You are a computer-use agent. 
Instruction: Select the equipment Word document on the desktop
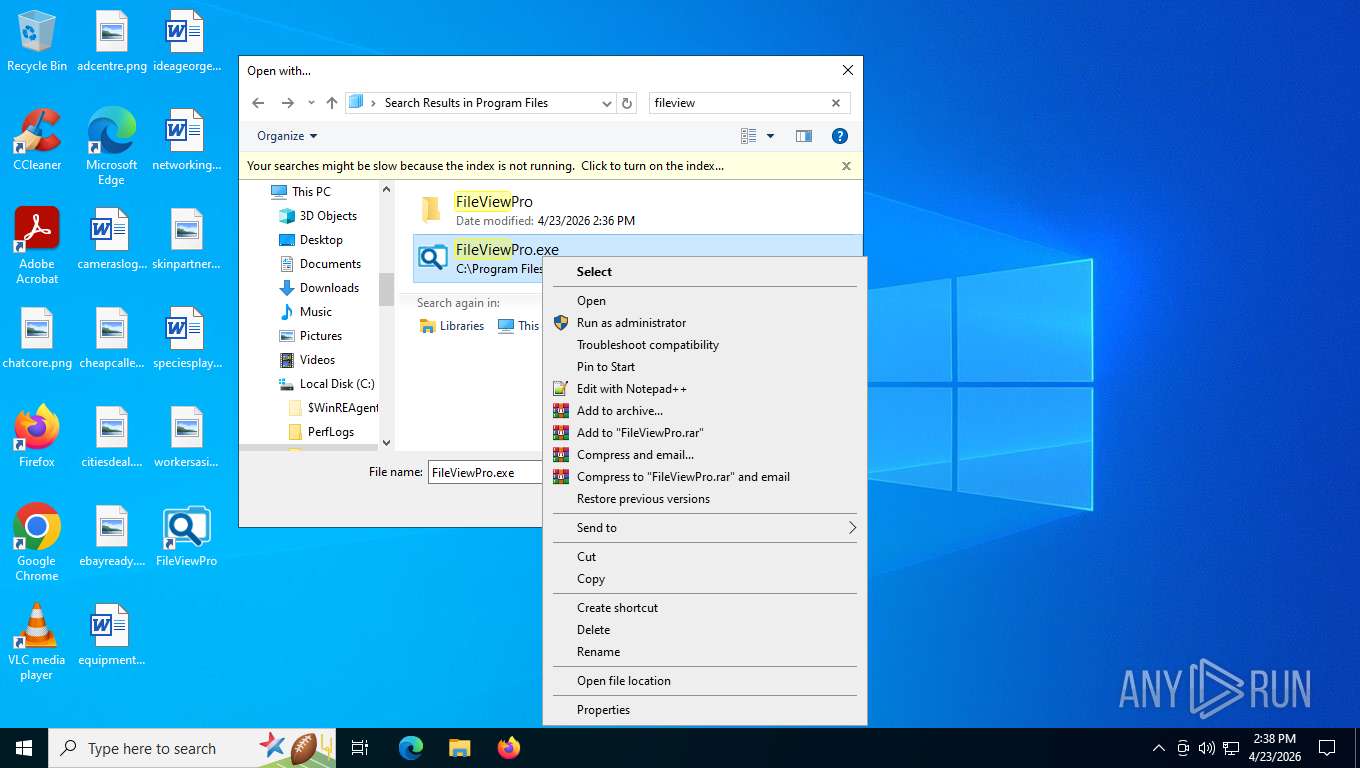pos(111,635)
